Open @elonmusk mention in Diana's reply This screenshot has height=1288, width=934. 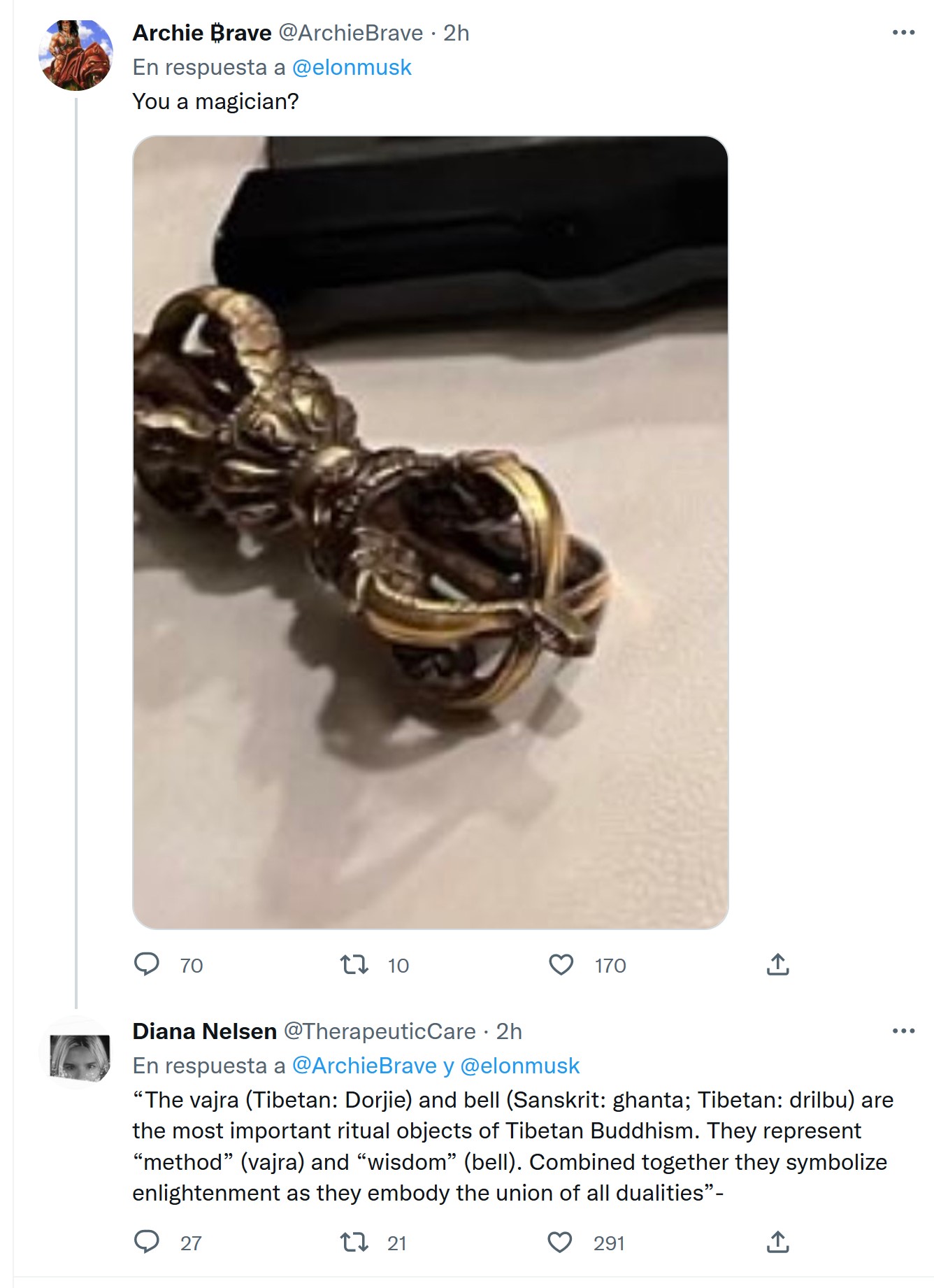520,1066
